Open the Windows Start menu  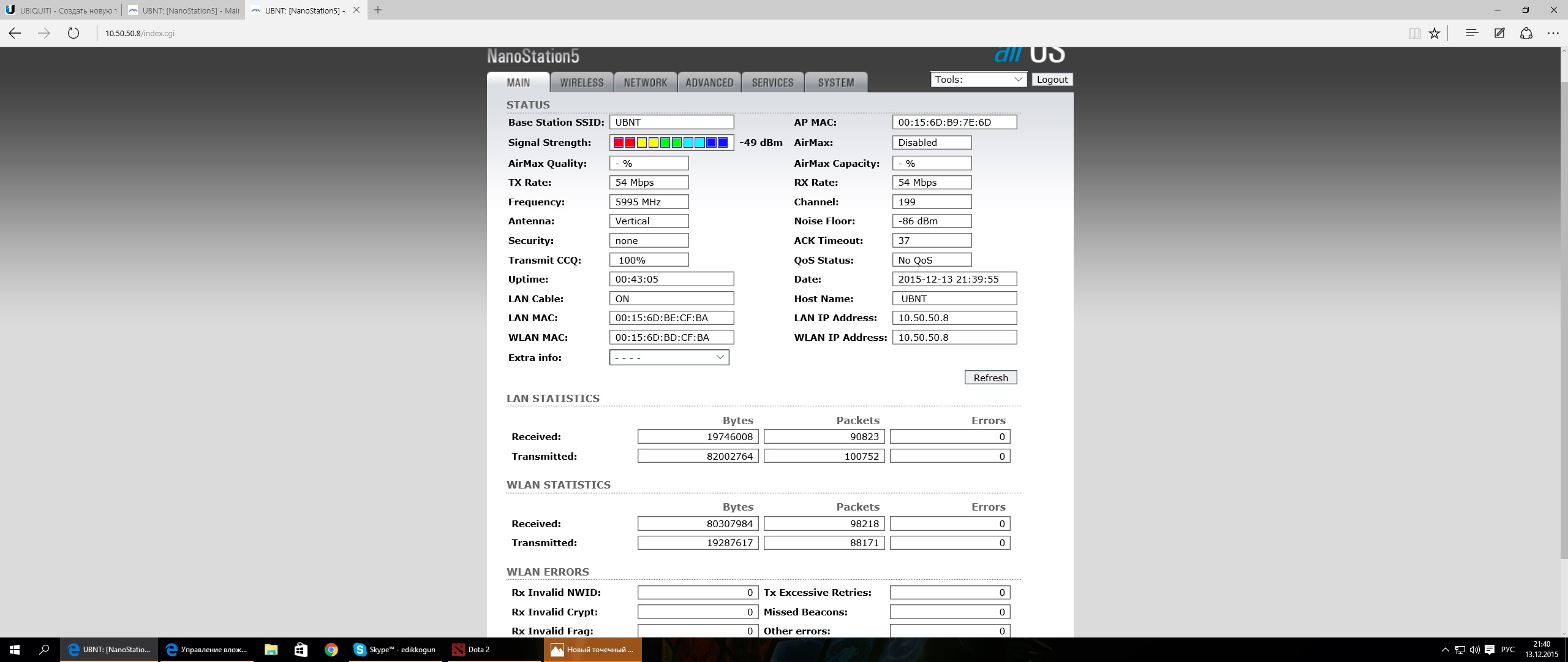[x=15, y=650]
